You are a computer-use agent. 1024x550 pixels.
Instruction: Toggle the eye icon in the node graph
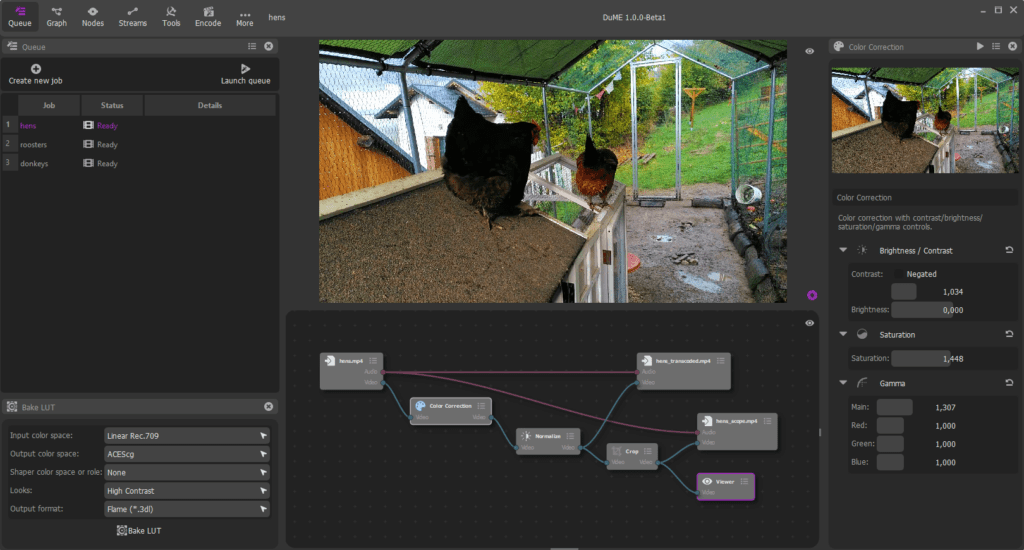coord(810,323)
